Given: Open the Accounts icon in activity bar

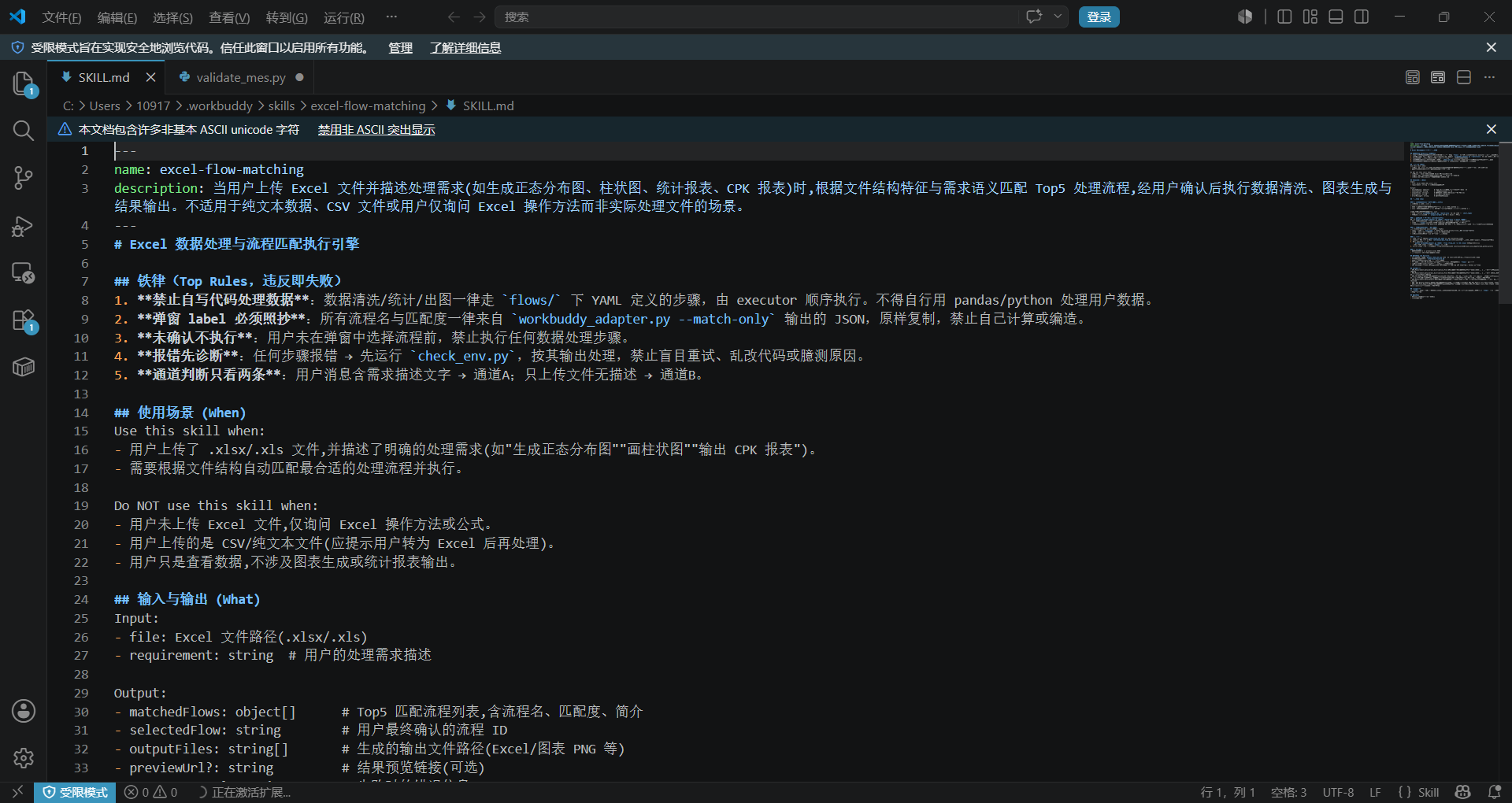Looking at the screenshot, I should click(24, 711).
